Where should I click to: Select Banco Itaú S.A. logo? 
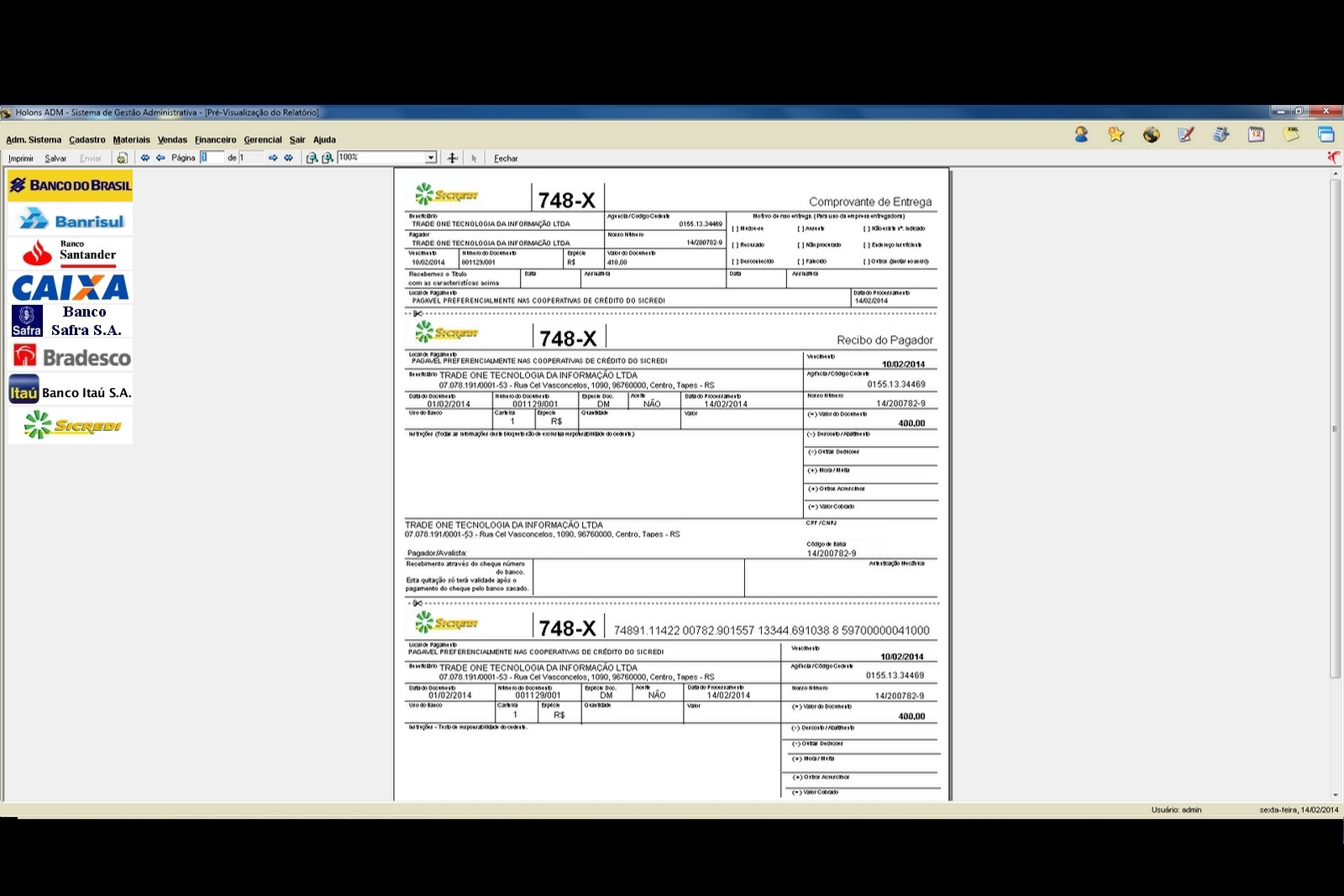click(71, 391)
